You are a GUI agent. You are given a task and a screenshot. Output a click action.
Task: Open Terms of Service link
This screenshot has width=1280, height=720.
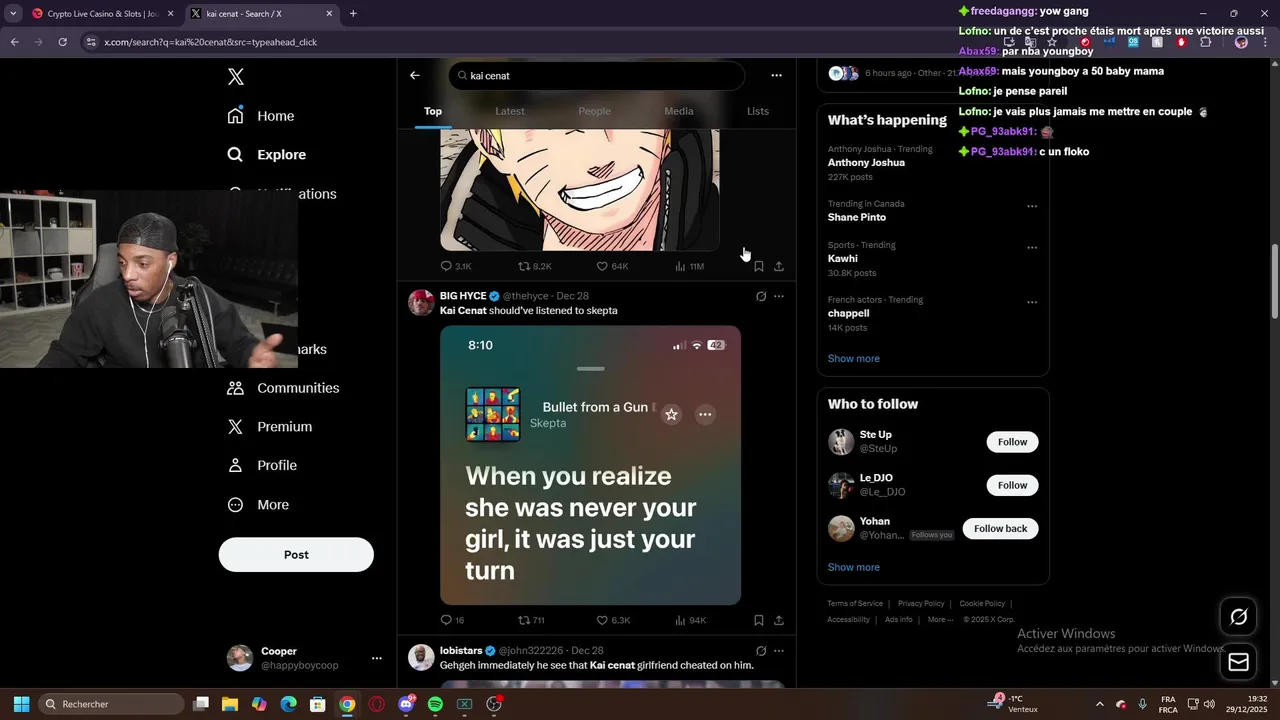855,603
